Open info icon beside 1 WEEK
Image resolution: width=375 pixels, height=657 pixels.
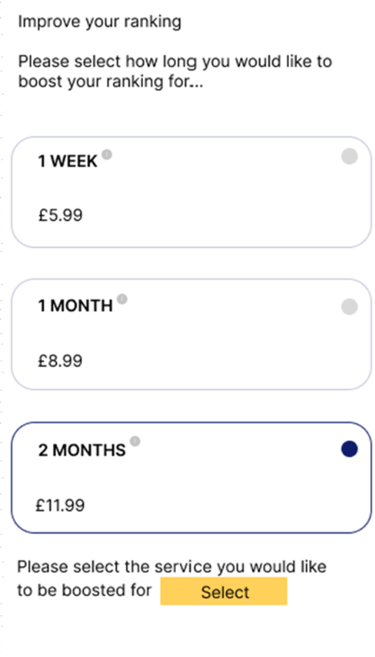pos(107,154)
